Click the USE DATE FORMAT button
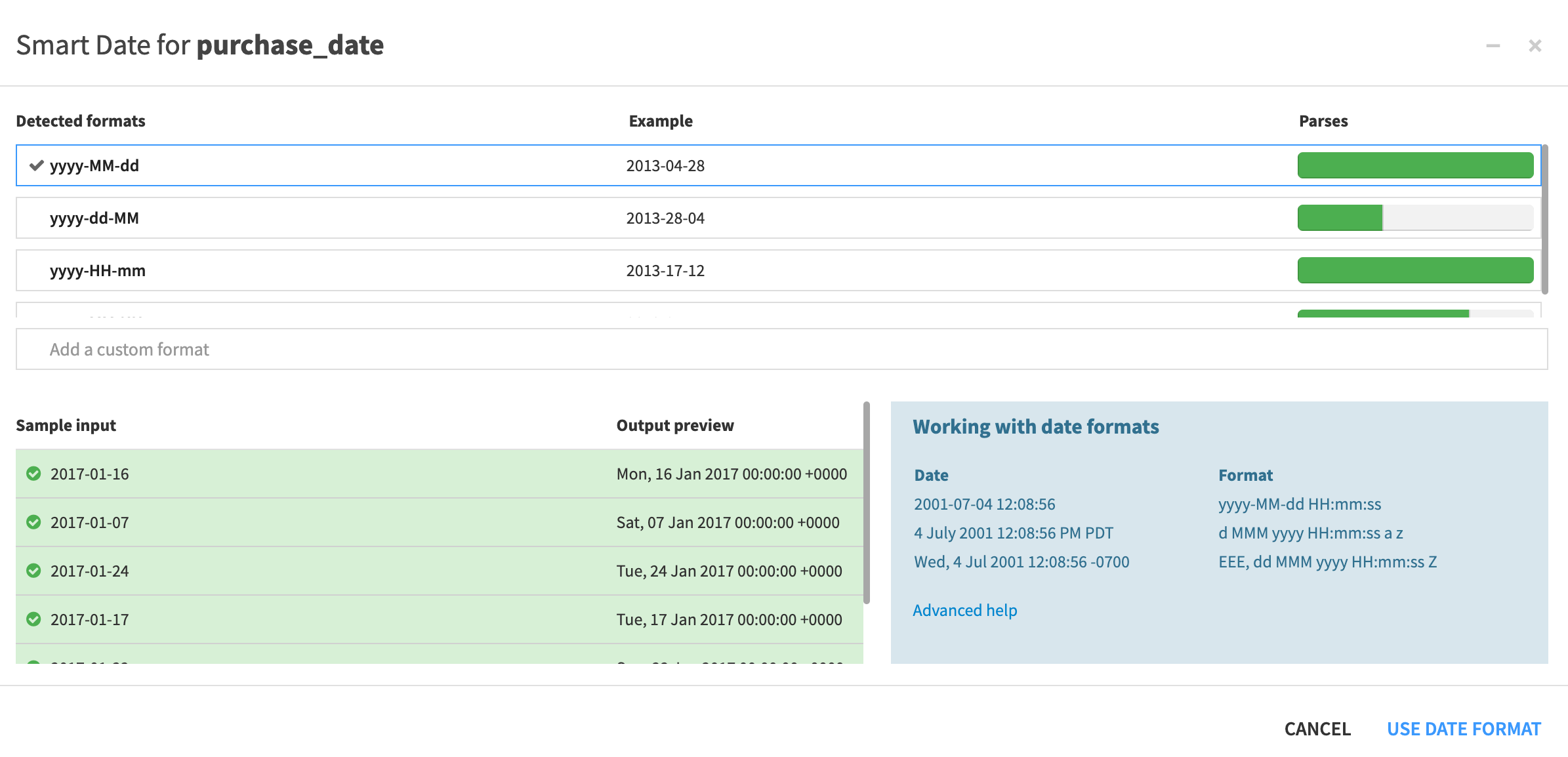The height and width of the screenshot is (757, 1568). tap(1464, 728)
